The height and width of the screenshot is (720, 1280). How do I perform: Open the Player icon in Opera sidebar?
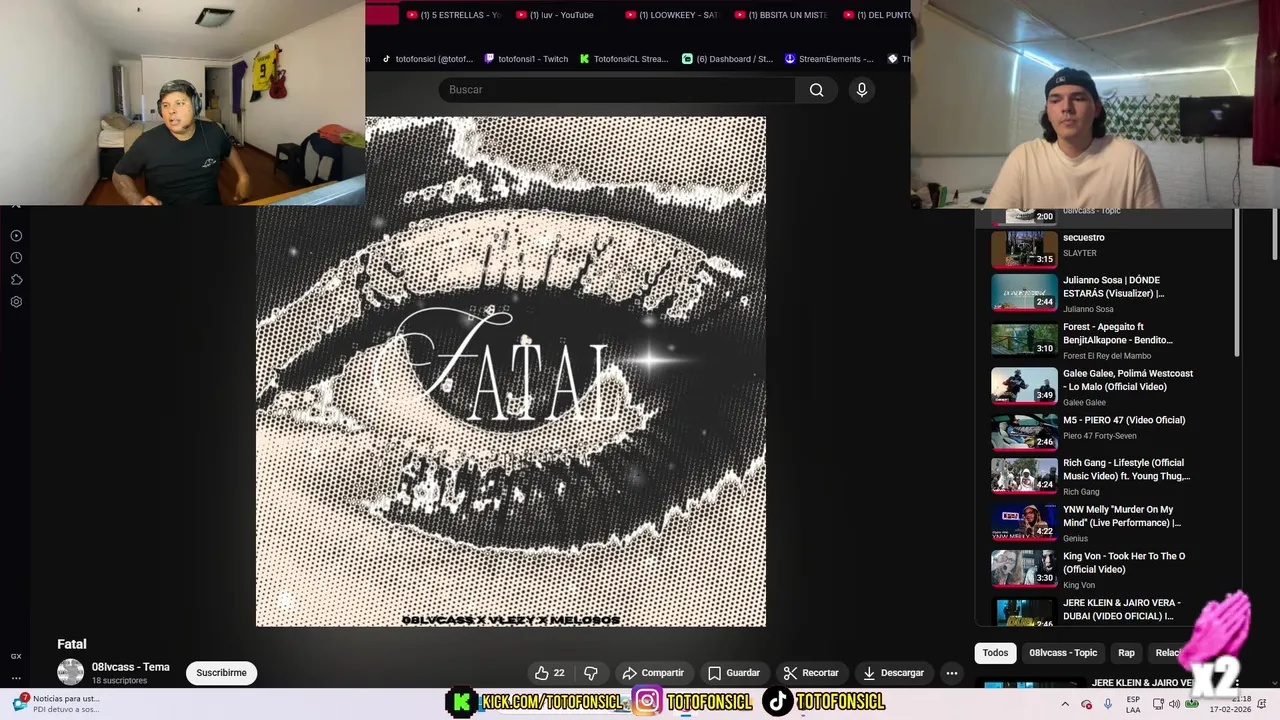pos(16,236)
